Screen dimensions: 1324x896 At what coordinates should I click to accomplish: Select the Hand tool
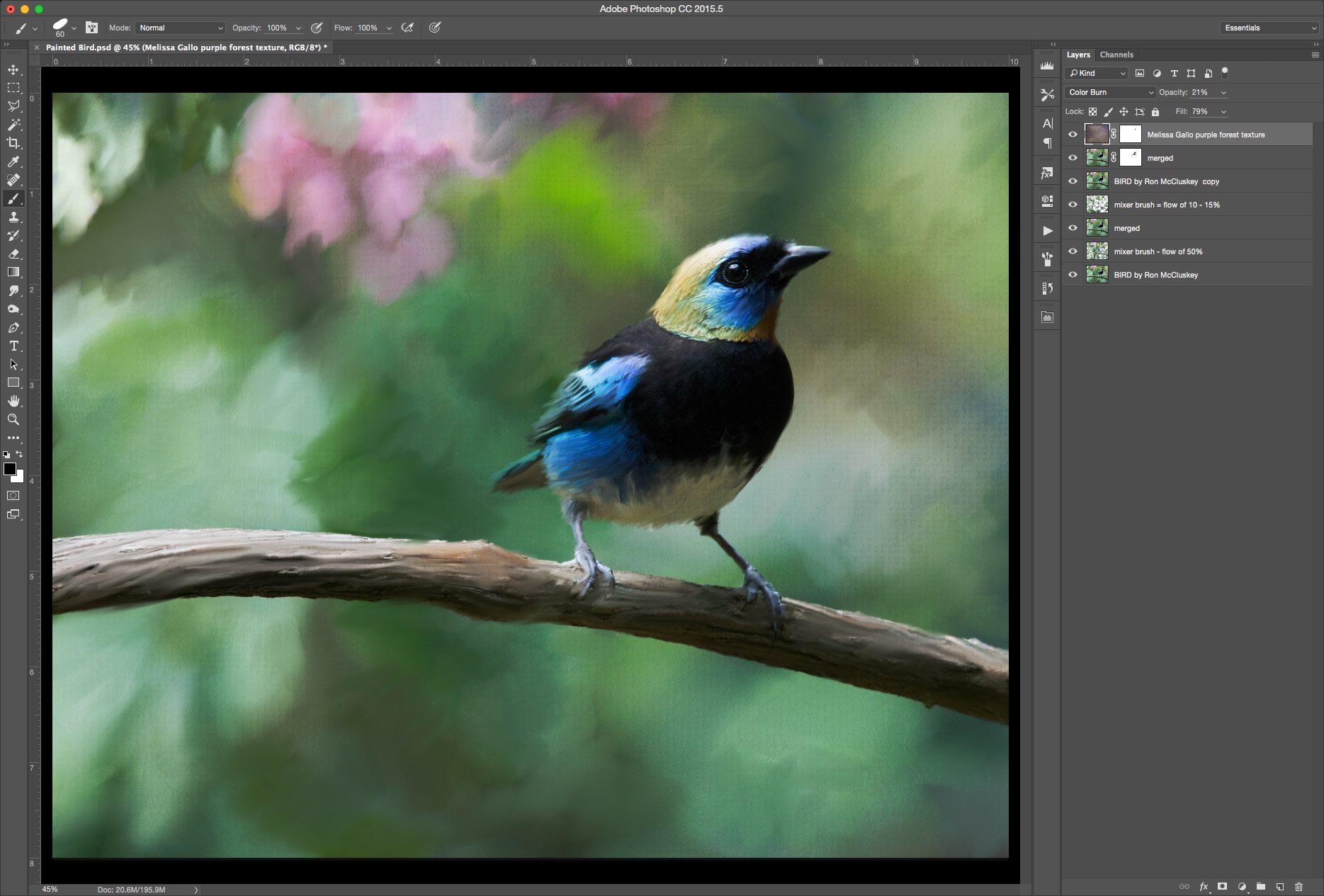13,402
